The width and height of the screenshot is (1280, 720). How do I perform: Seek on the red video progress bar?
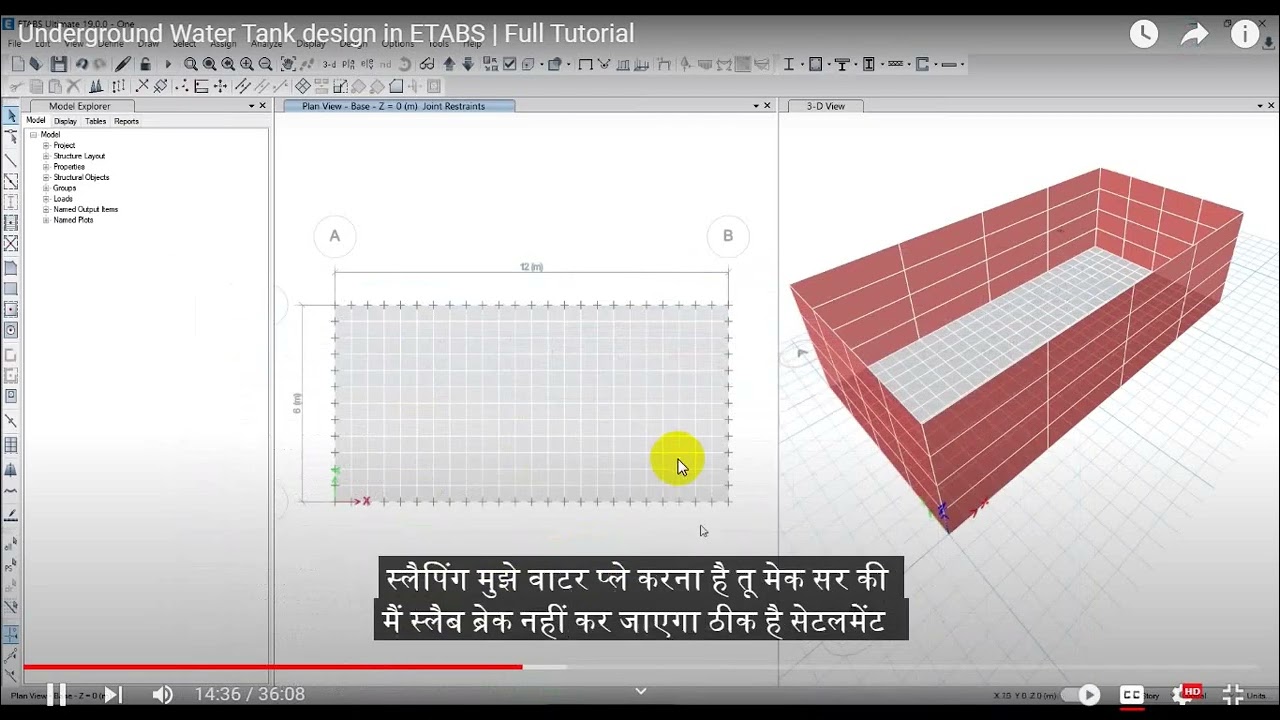(x=272, y=667)
